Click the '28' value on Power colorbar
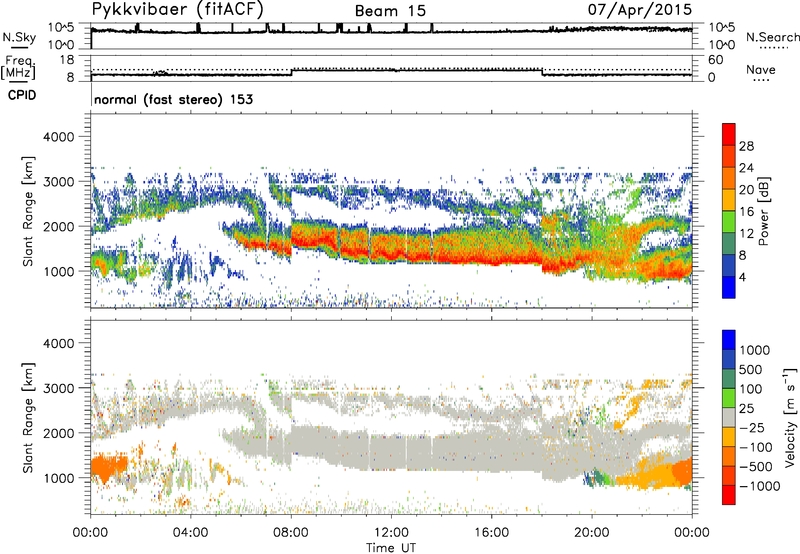Image resolution: width=800 pixels, height=554 pixels. pos(746,146)
